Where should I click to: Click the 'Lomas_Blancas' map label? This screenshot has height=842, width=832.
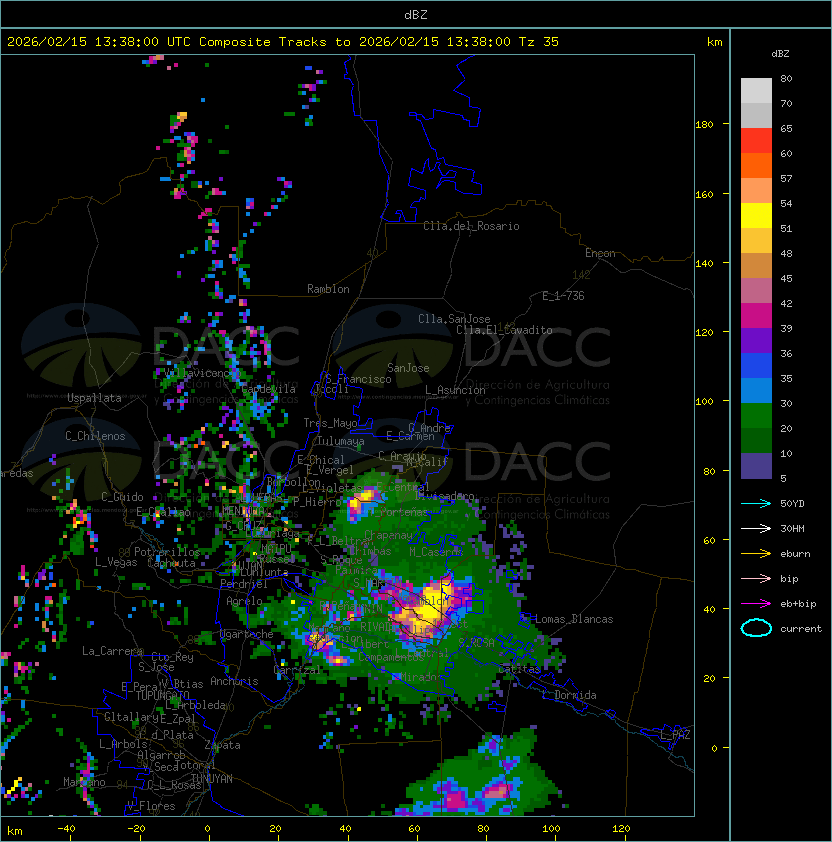[x=574, y=619]
